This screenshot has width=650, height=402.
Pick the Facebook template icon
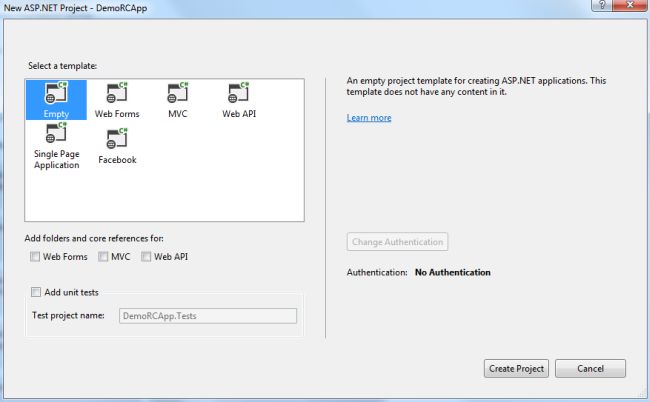[x=117, y=139]
